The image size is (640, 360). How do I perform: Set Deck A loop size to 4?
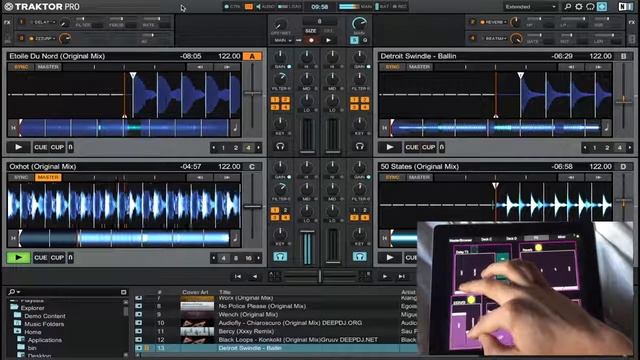coord(248,147)
